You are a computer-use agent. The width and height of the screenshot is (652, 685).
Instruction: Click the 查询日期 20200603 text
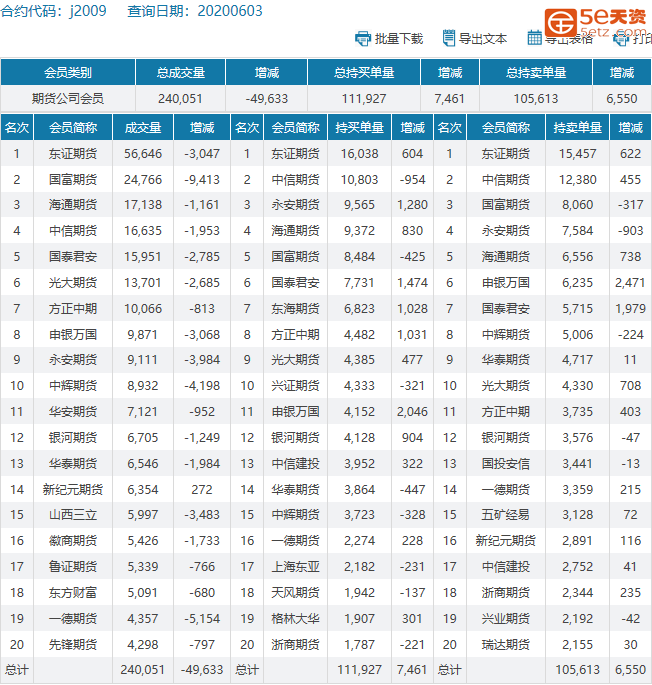click(195, 11)
